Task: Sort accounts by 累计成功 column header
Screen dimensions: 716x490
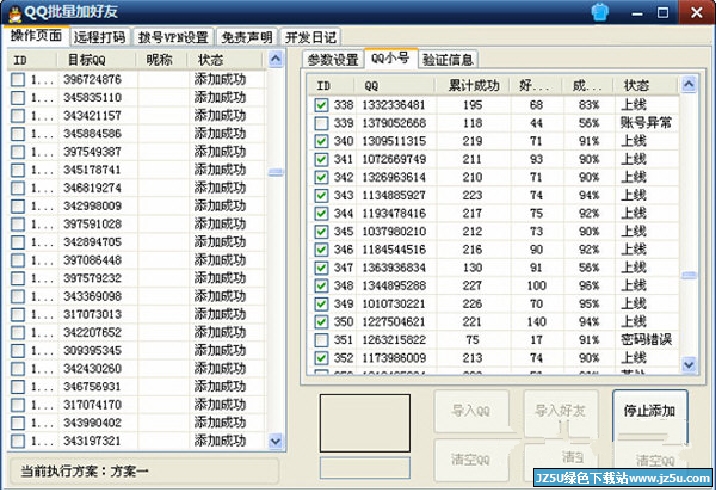Action: (473, 85)
